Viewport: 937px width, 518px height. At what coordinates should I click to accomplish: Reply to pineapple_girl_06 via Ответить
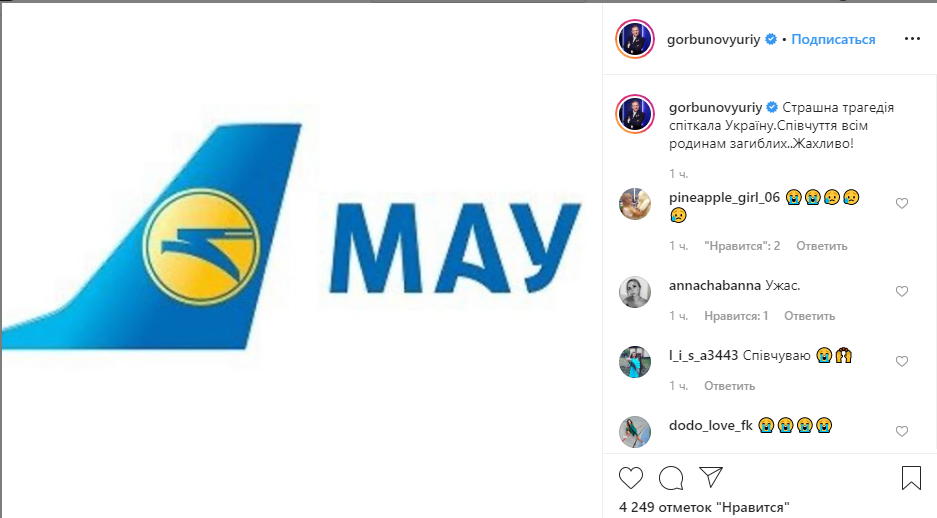[x=822, y=246]
